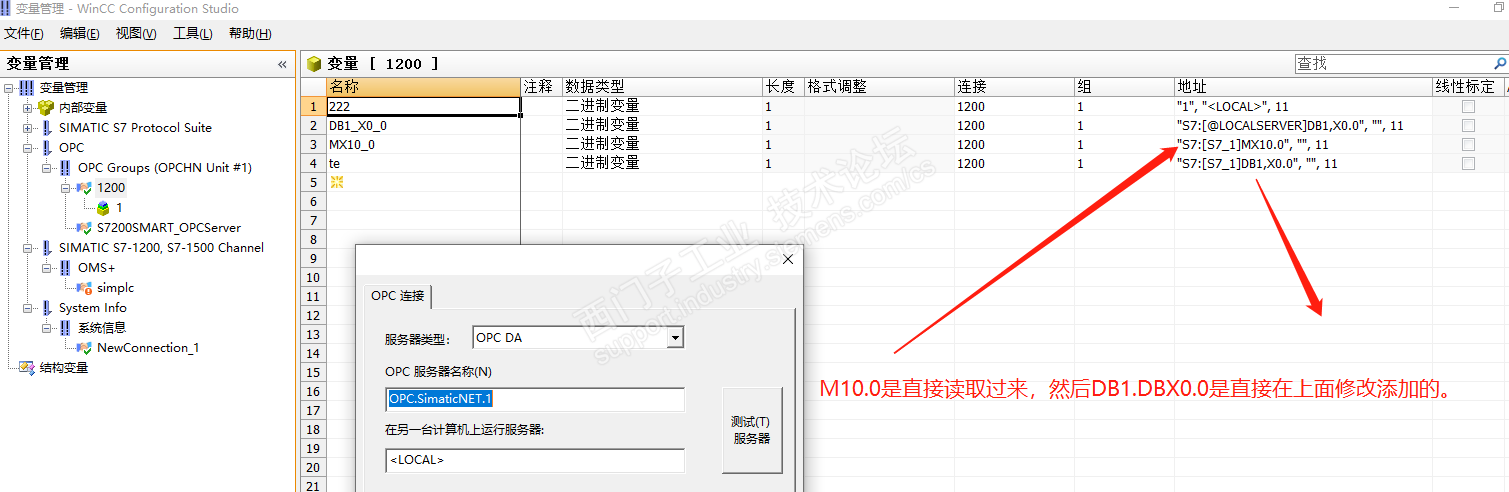Open the 服务器类型 OPC DA dropdown

tap(675, 338)
